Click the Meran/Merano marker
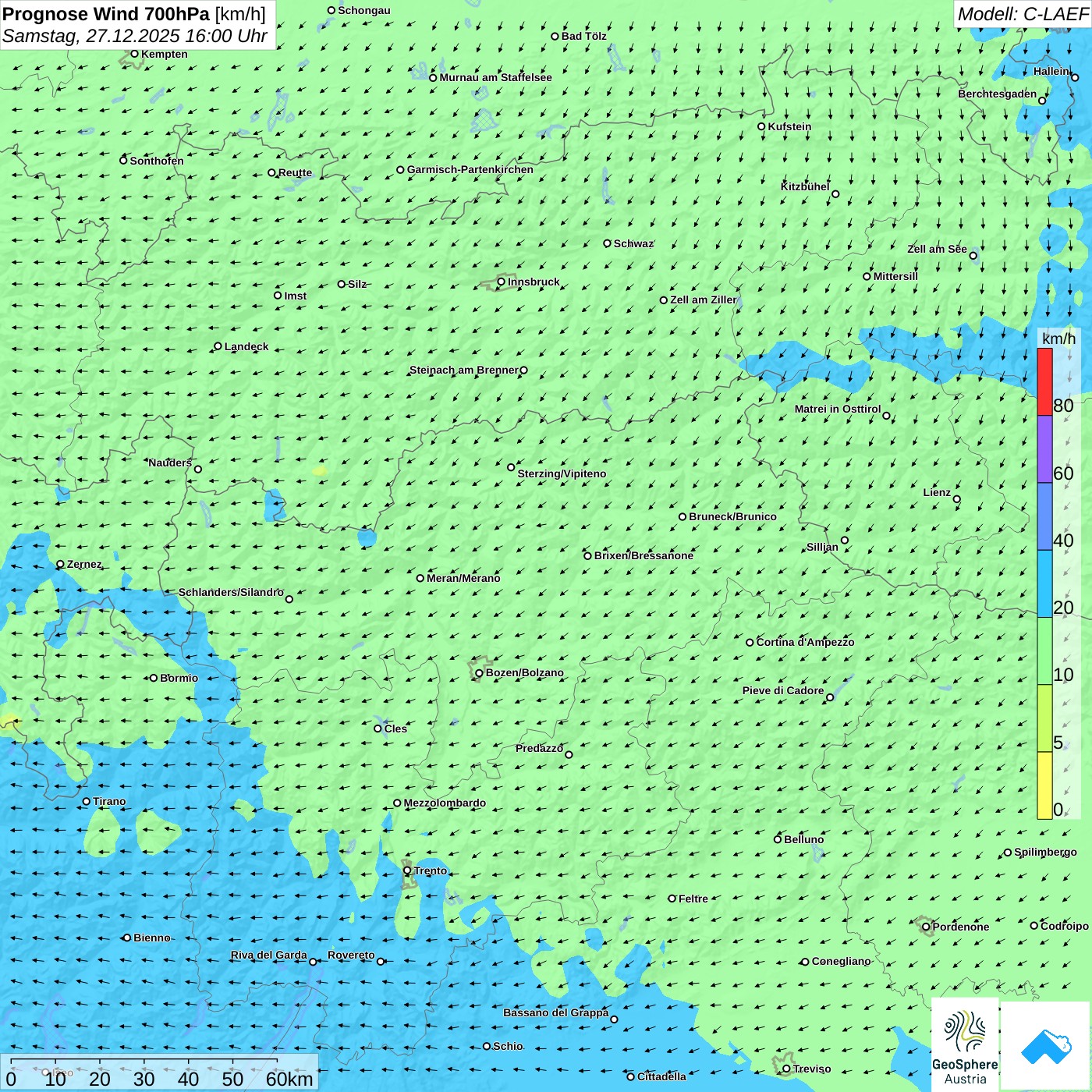 [420, 578]
